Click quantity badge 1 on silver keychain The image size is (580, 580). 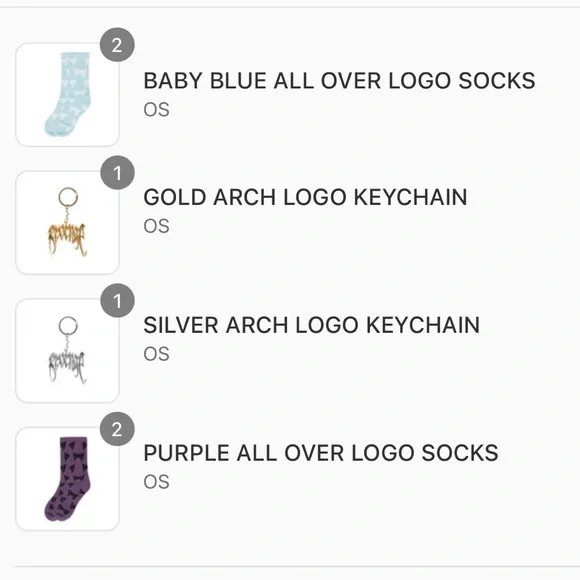(117, 301)
